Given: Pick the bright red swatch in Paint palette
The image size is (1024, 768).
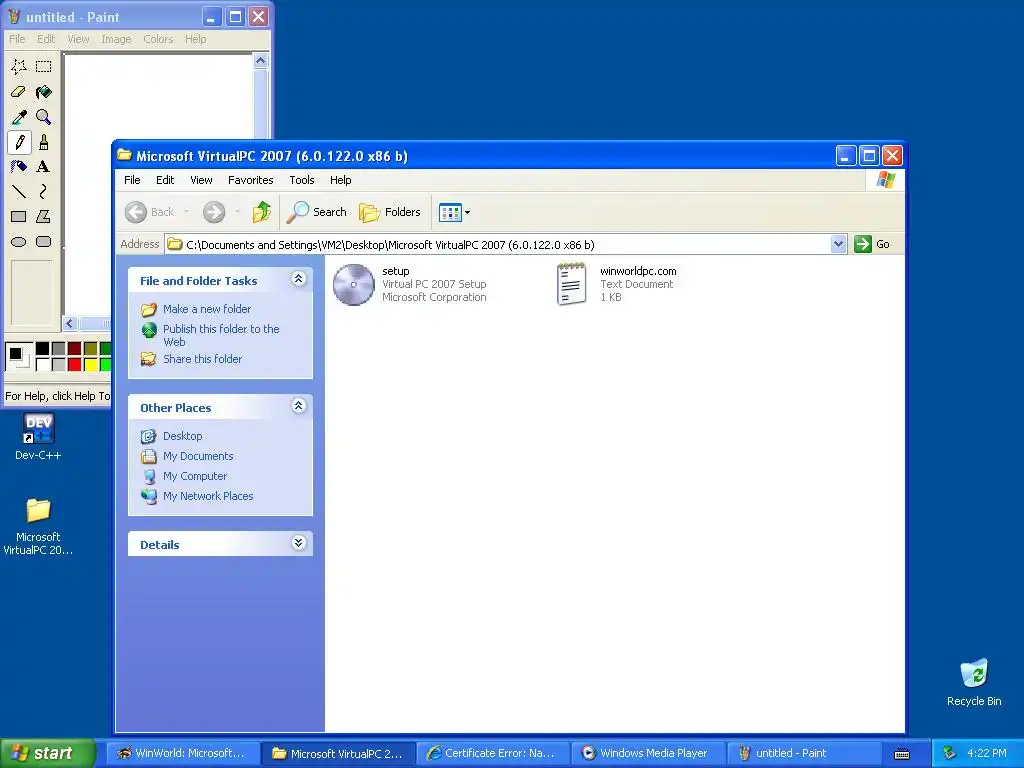Looking at the screenshot, I should (74, 364).
